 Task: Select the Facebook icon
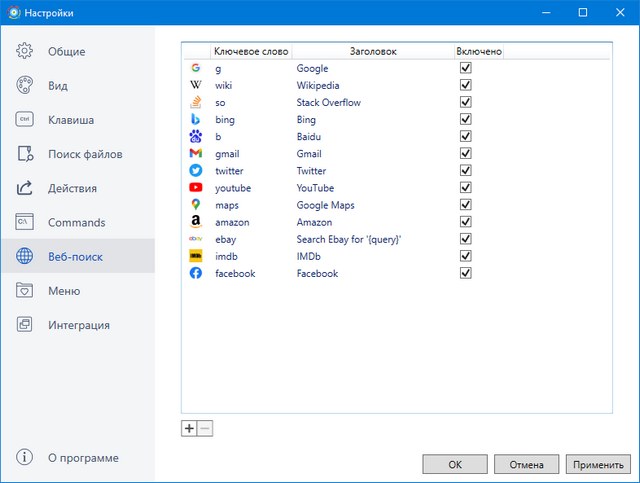[196, 273]
